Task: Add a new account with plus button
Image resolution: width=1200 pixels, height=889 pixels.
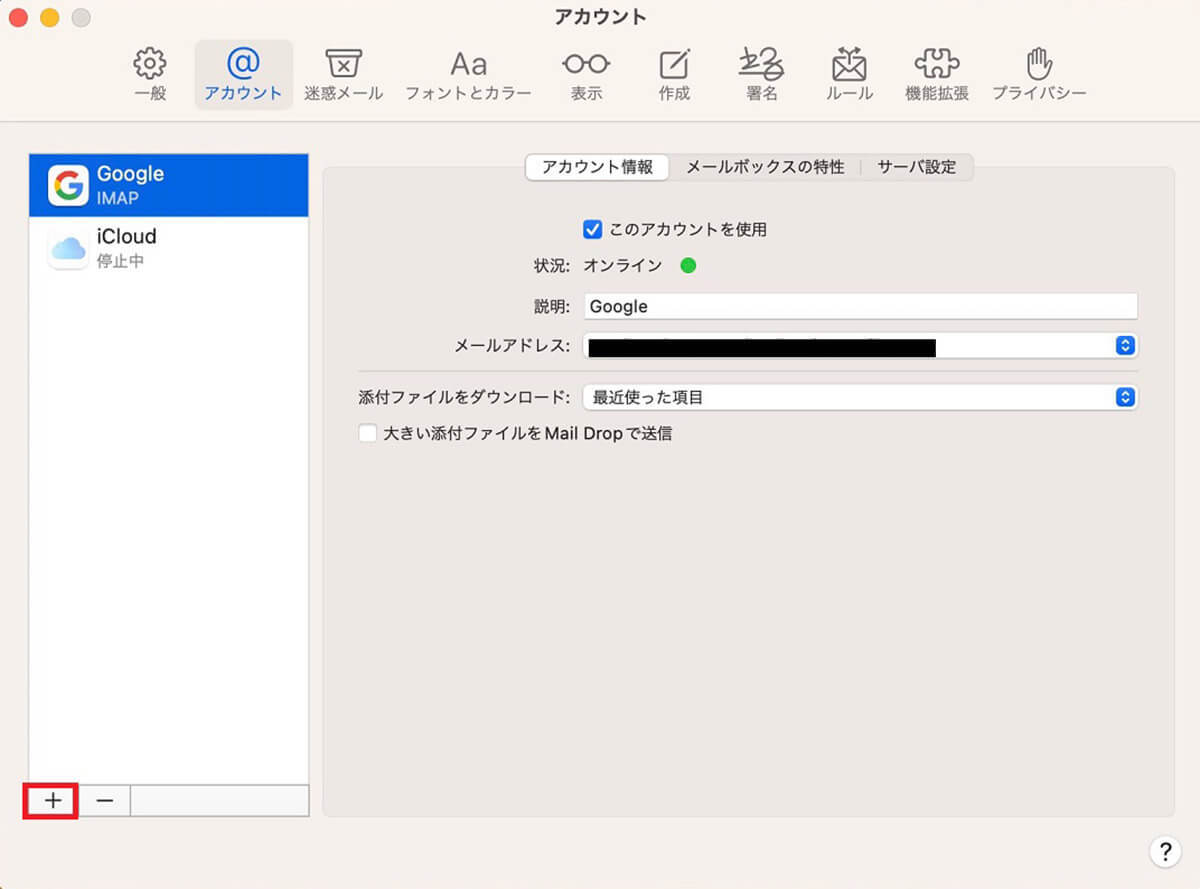Action: 53,800
